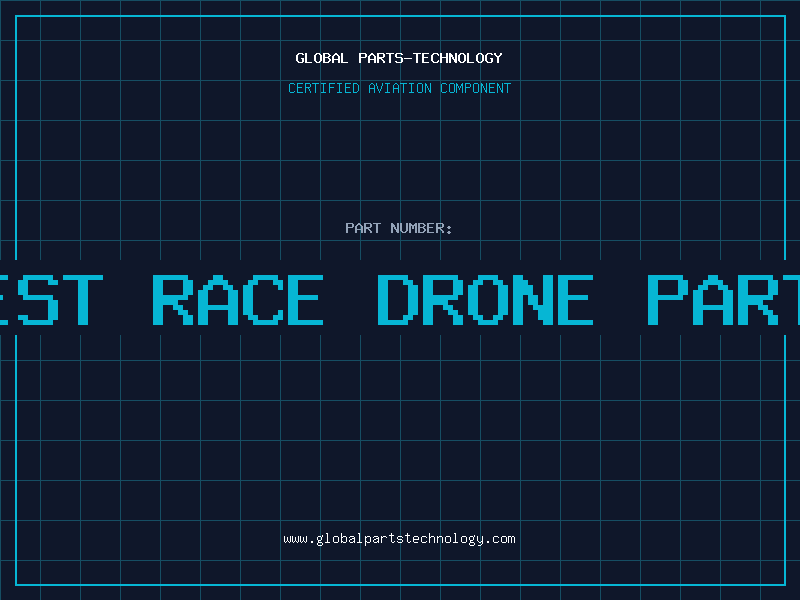Click the GLOBAL PARTS-TECHNOLOGY title text
The width and height of the screenshot is (800, 600).
[399, 58]
